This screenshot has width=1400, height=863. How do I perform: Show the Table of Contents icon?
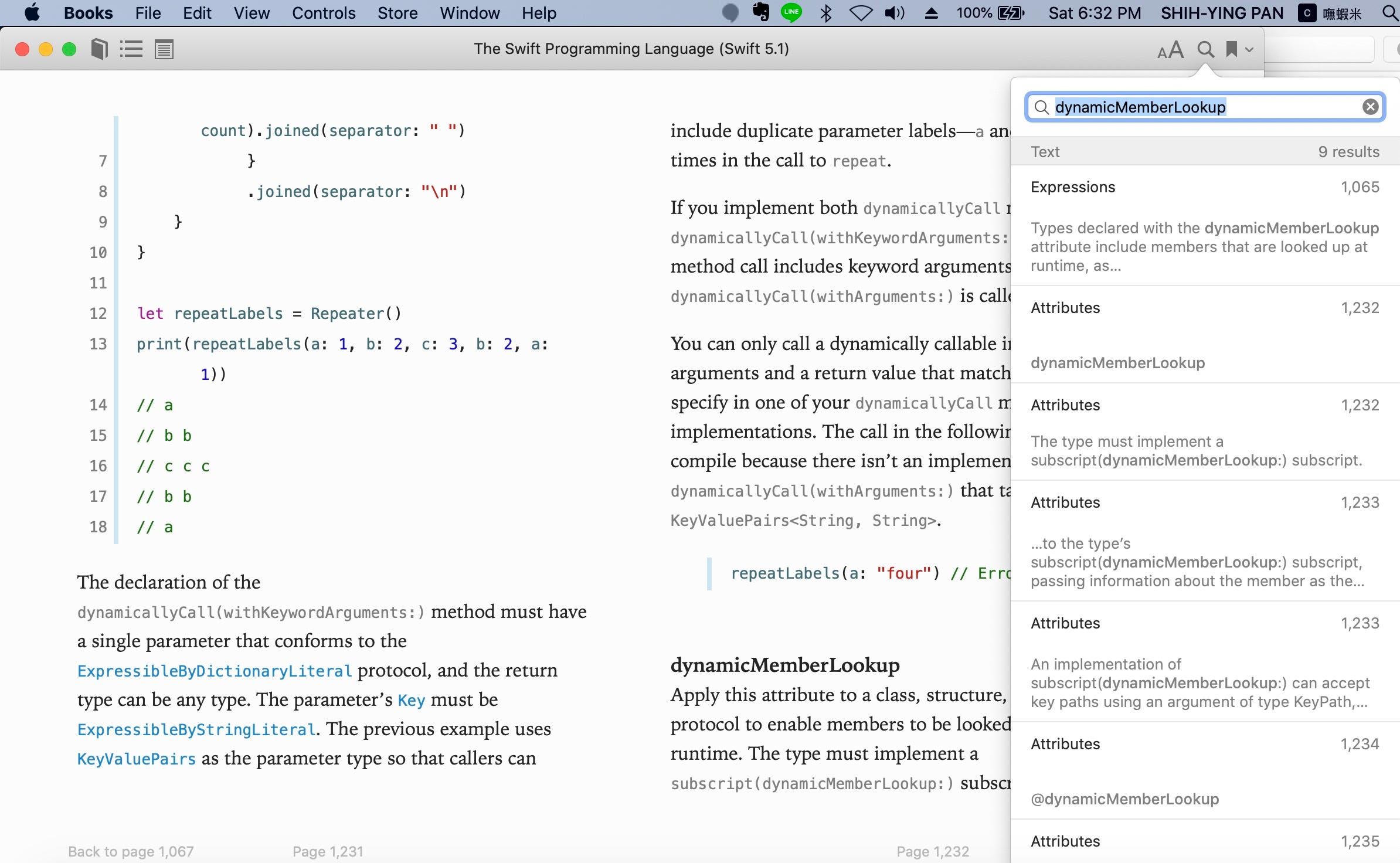pos(130,49)
